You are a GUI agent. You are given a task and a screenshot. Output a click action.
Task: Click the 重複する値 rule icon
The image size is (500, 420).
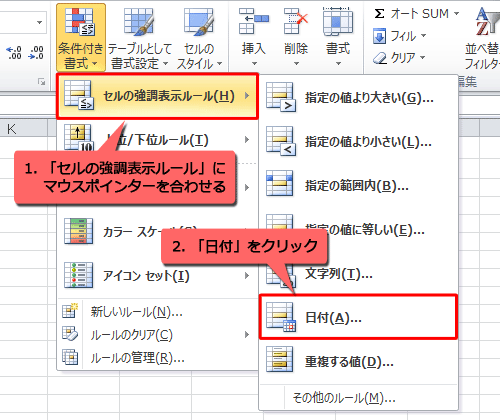(x=279, y=359)
